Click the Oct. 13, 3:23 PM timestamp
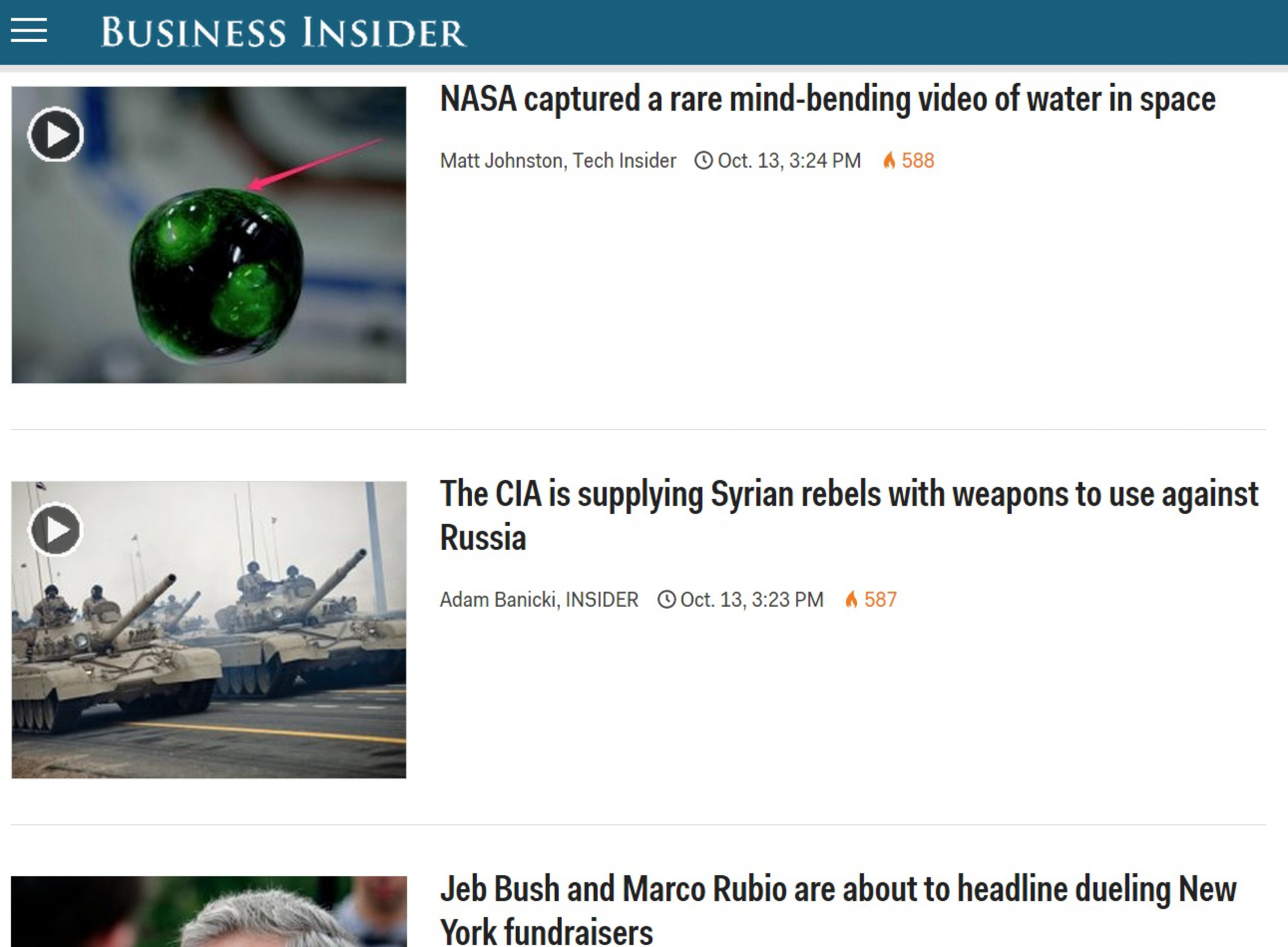This screenshot has width=1288, height=947. click(x=751, y=600)
